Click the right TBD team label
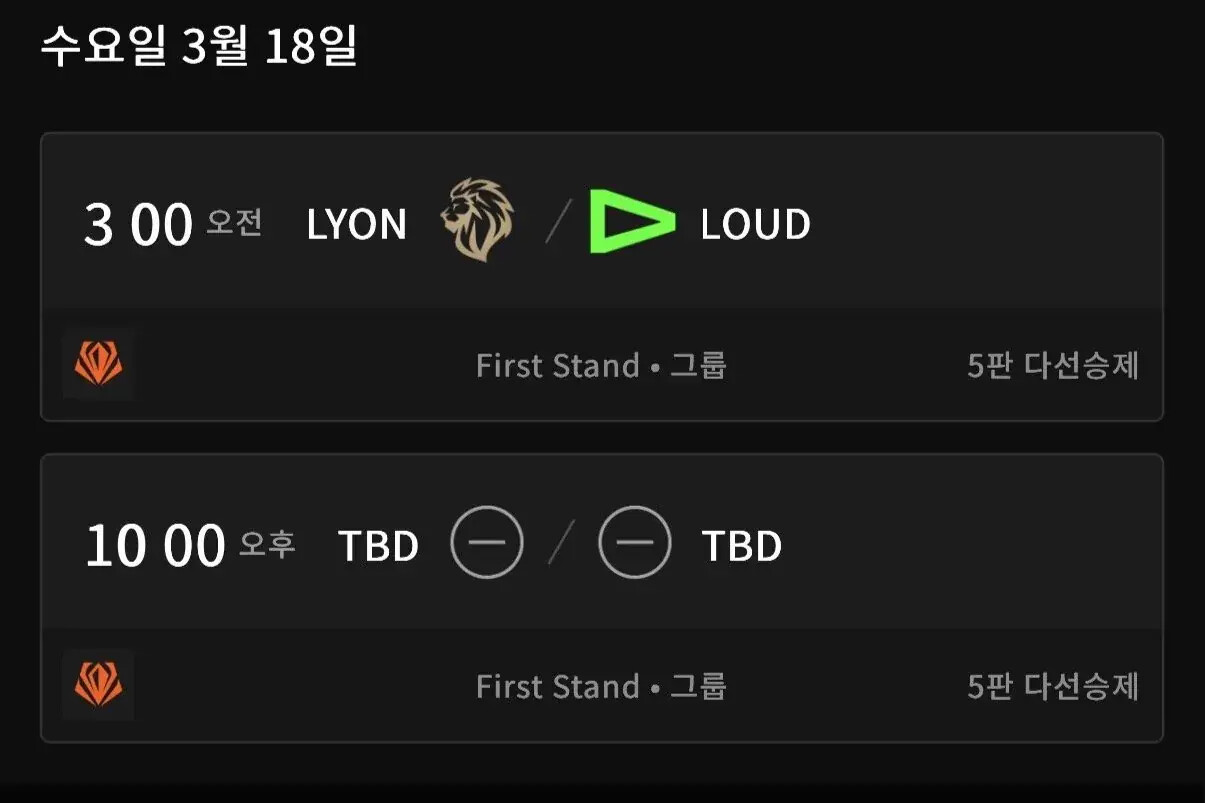Viewport: 1205px width, 803px height. point(741,546)
